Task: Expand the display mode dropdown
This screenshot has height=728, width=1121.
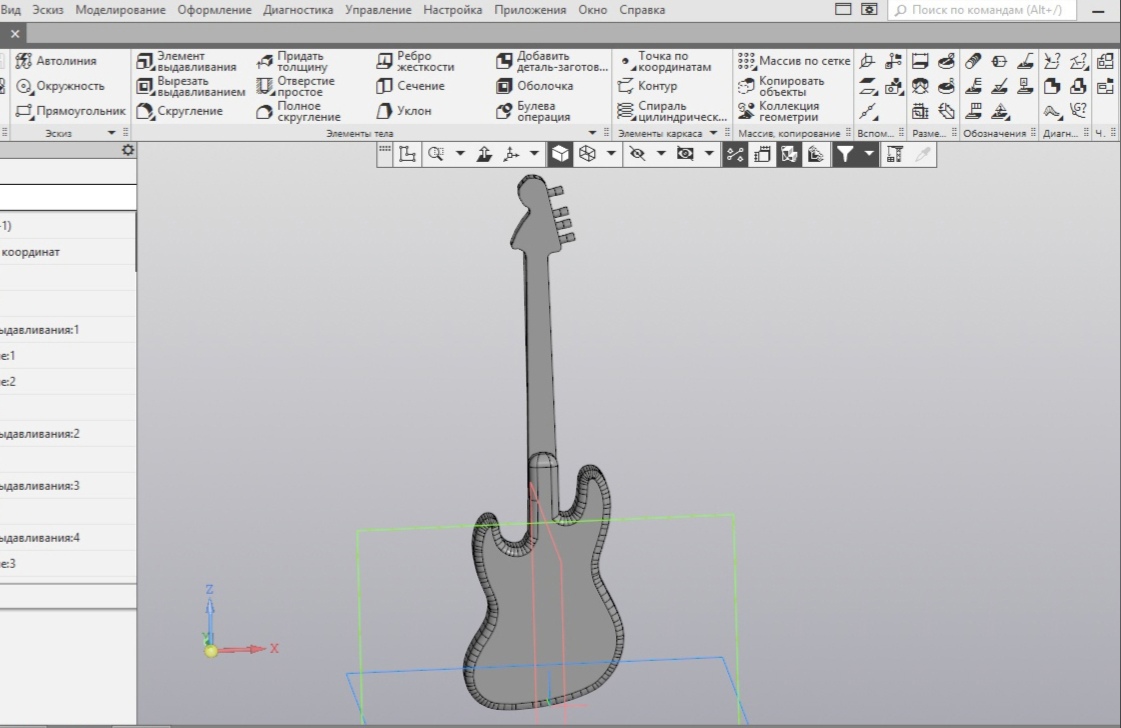Action: [x=610, y=154]
